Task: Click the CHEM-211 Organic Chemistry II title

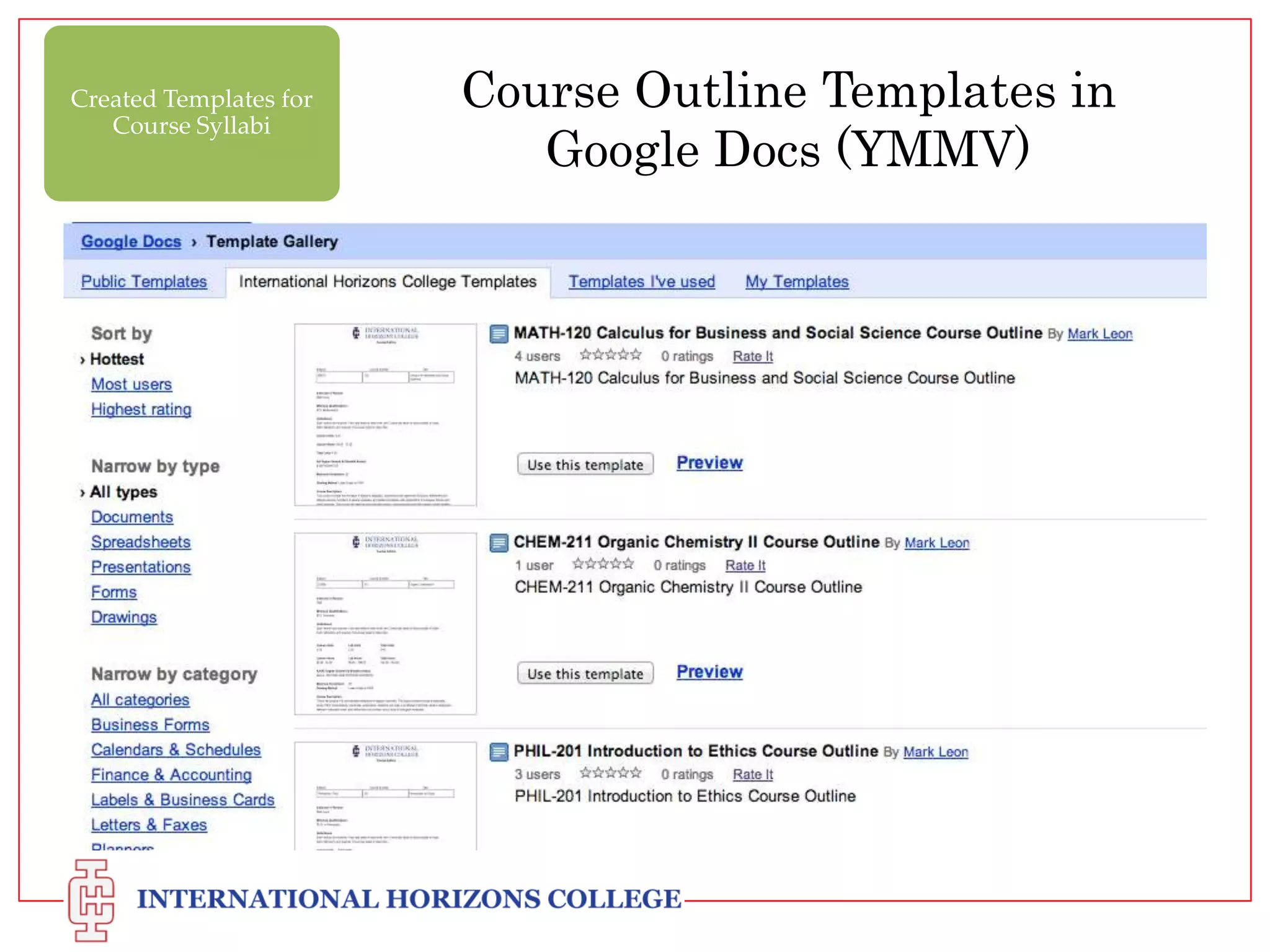Action: coord(696,542)
